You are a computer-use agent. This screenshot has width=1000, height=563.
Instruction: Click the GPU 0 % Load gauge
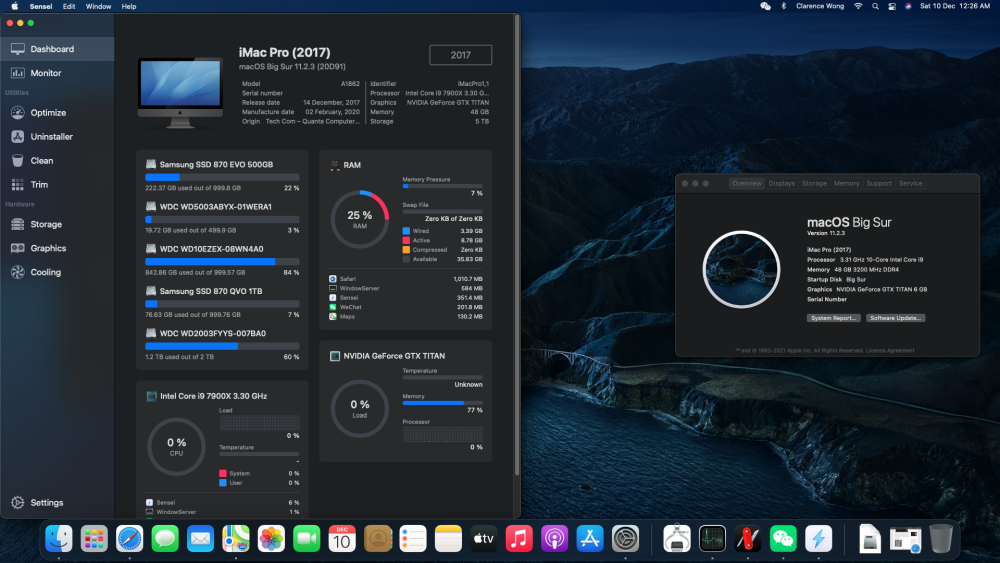360,409
